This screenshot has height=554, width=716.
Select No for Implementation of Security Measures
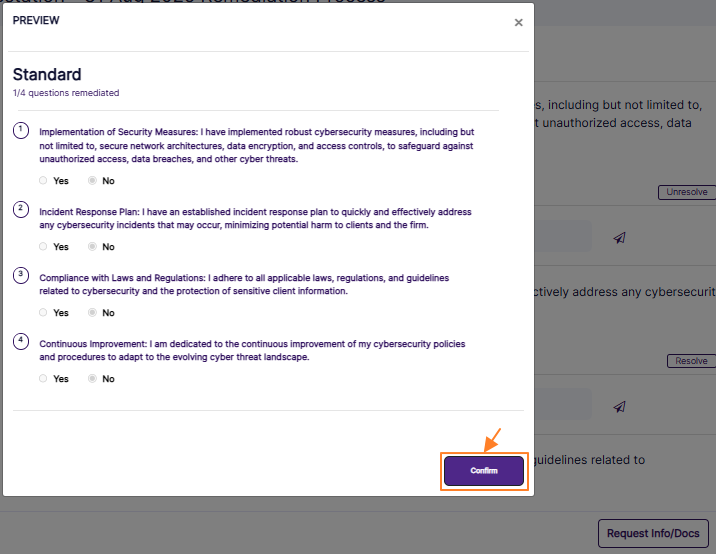(93, 181)
